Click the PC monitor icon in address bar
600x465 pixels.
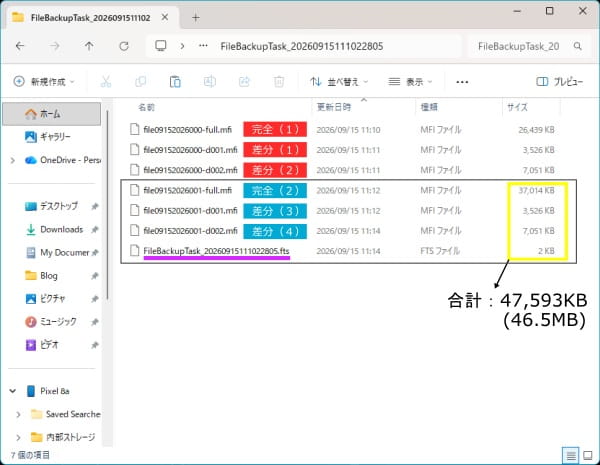[x=161, y=46]
